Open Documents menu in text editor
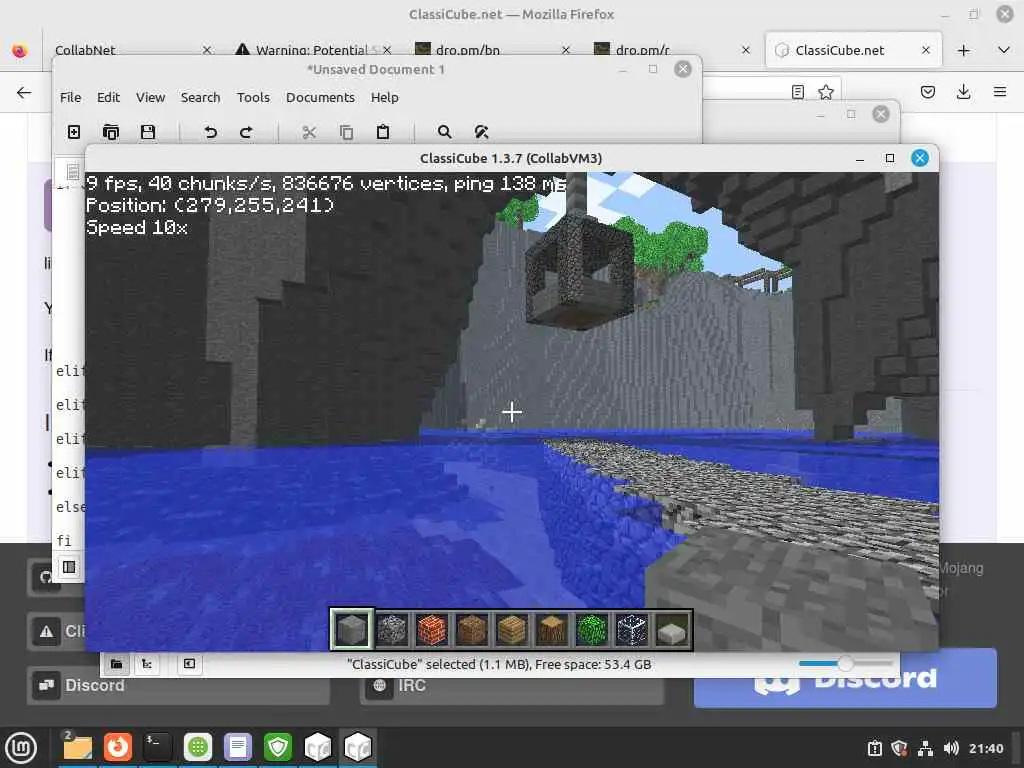 coord(320,97)
